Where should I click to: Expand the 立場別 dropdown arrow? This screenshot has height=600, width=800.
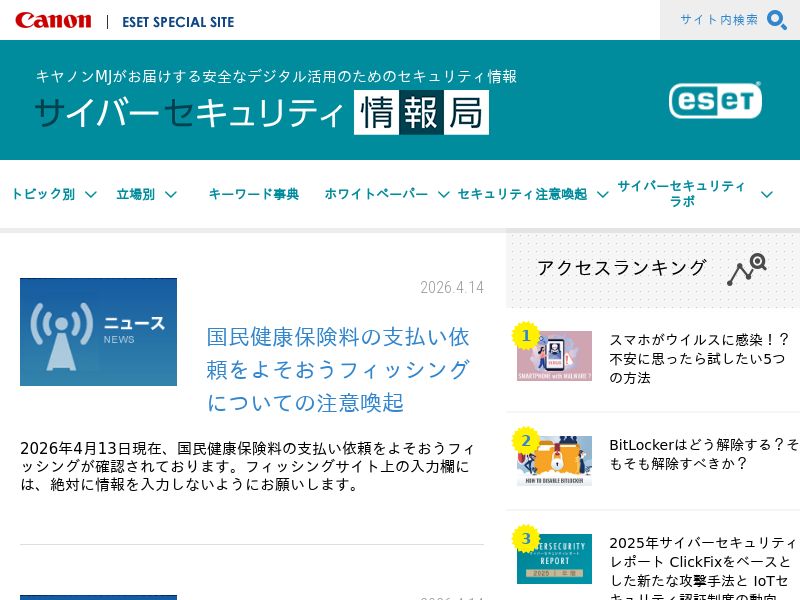coord(171,194)
